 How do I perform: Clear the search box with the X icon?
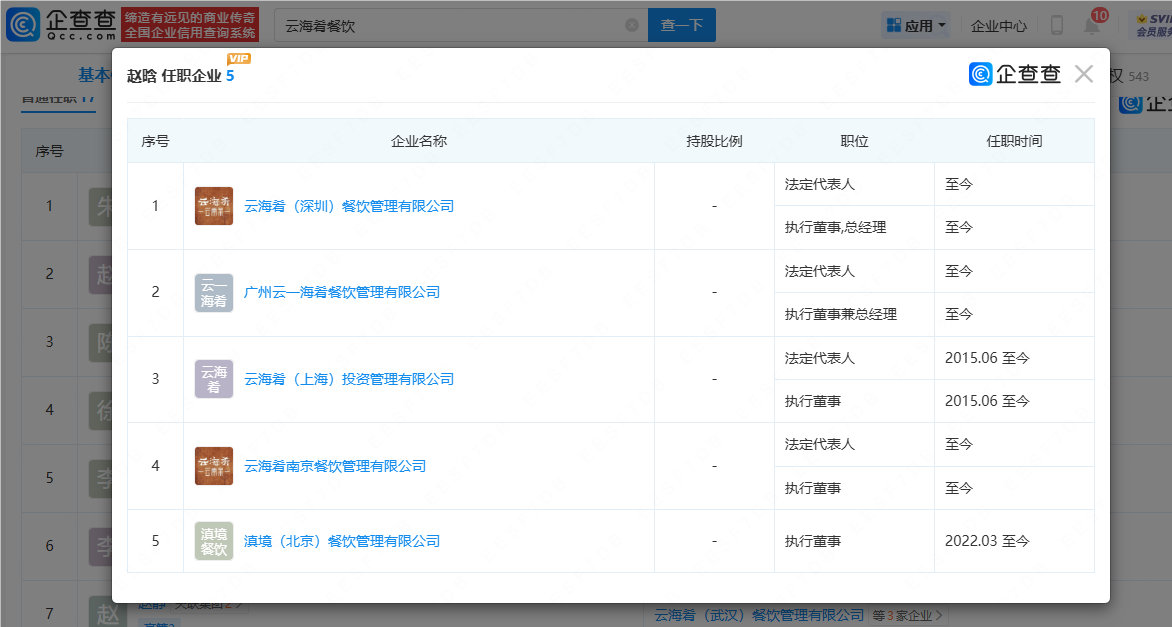point(632,25)
